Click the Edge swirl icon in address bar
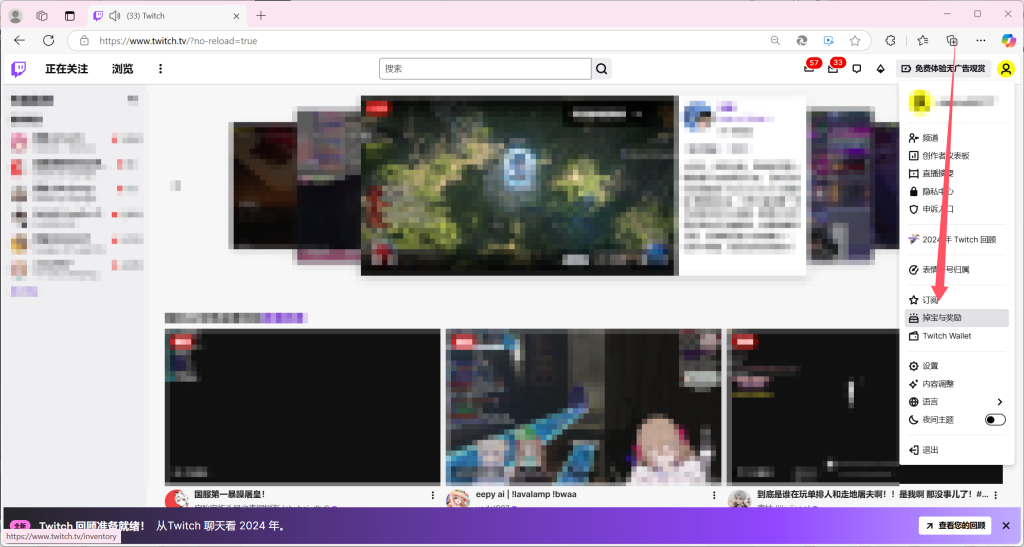The image size is (1024, 547). pyautogui.click(x=802, y=40)
